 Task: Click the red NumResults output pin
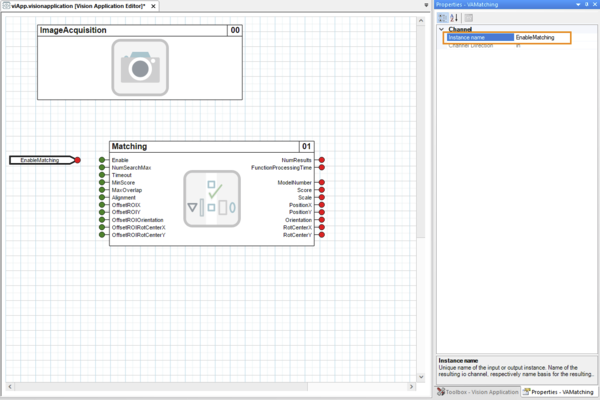[x=322, y=160]
